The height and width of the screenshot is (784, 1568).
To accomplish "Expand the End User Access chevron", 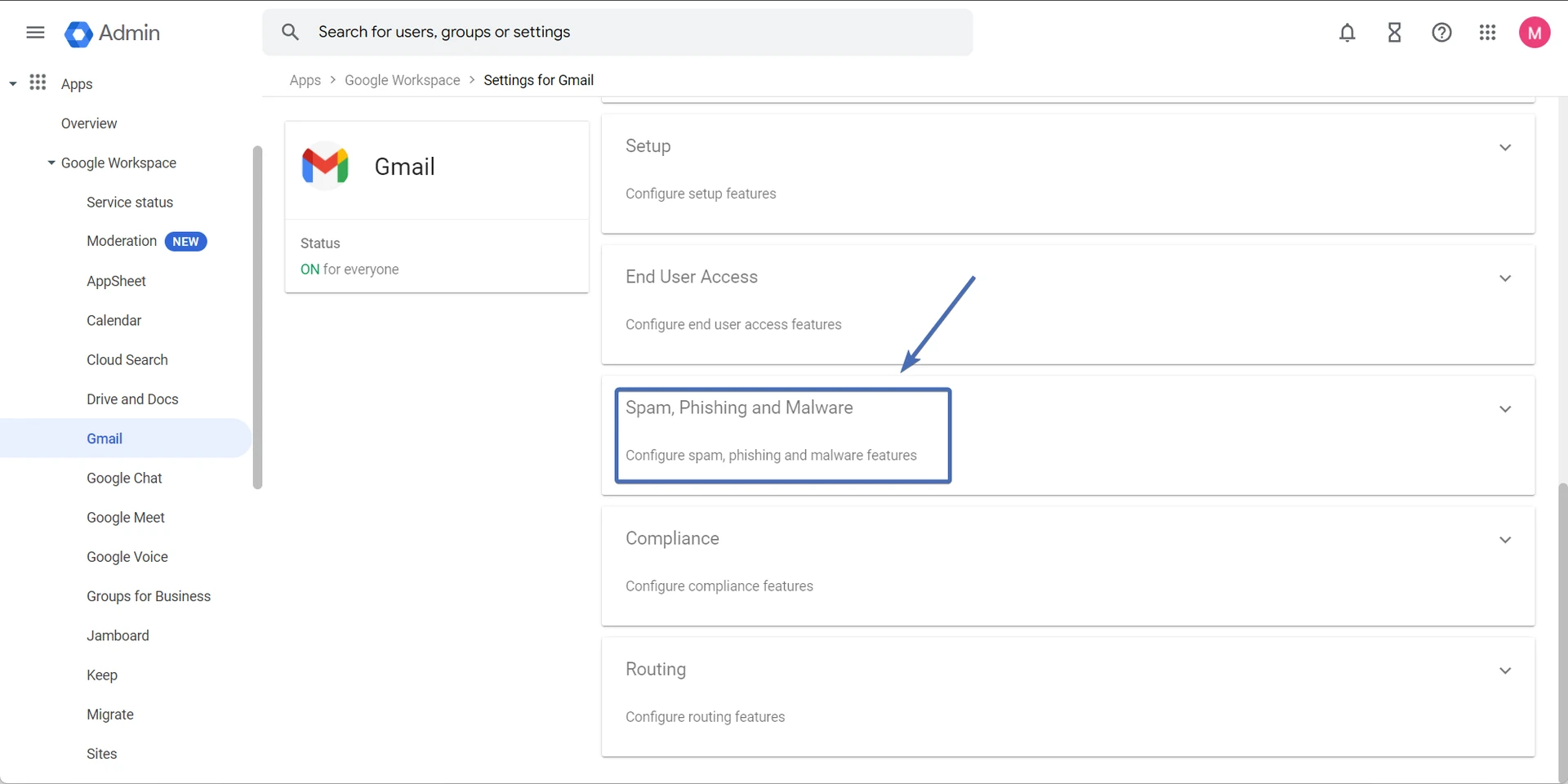I will 1504,278.
